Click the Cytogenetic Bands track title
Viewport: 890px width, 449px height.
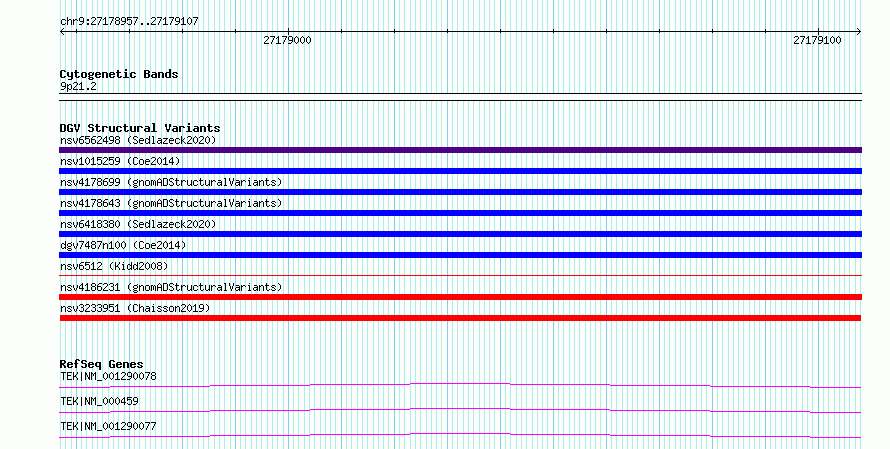[119, 74]
